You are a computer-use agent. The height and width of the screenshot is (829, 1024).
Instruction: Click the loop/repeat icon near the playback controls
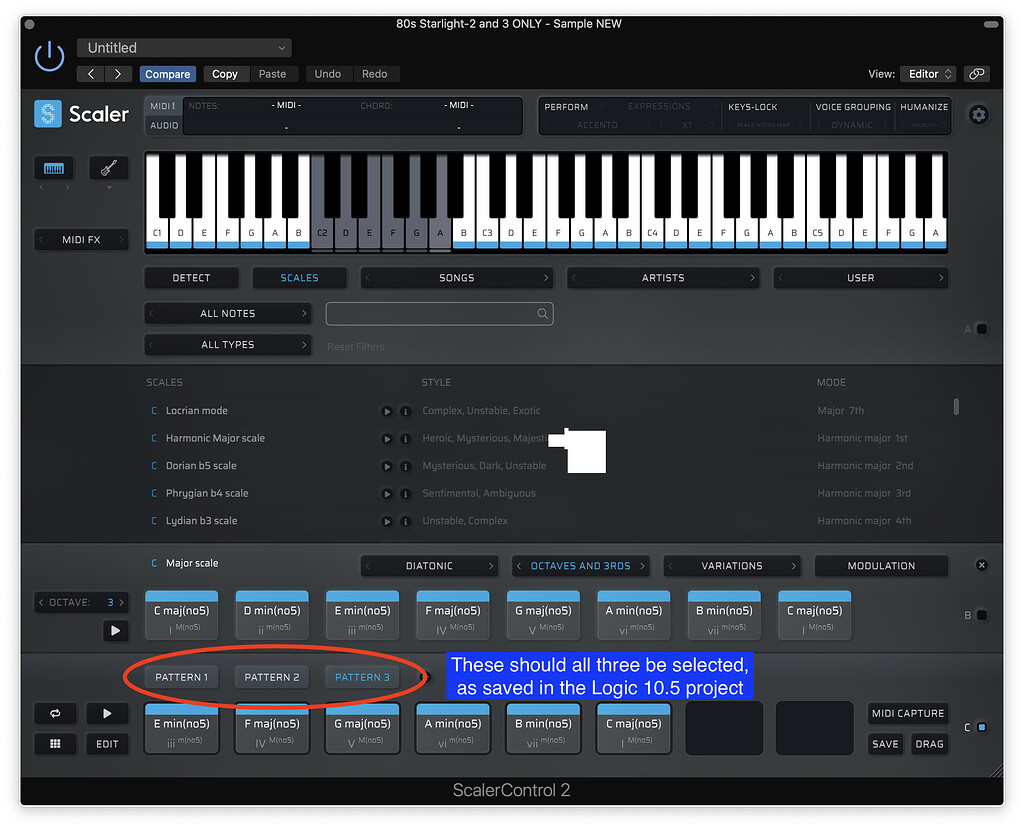click(55, 713)
